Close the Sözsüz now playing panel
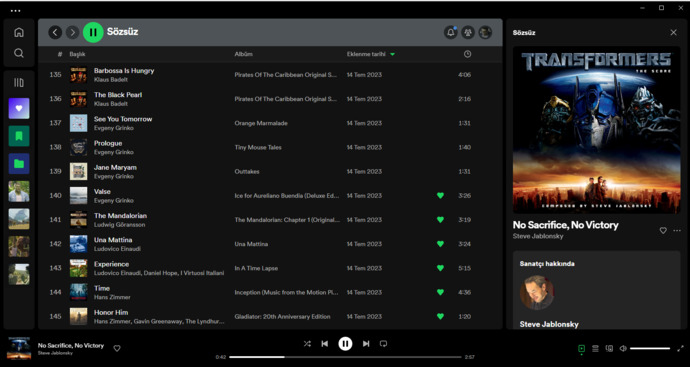Image resolution: width=690 pixels, height=367 pixels. [x=673, y=33]
